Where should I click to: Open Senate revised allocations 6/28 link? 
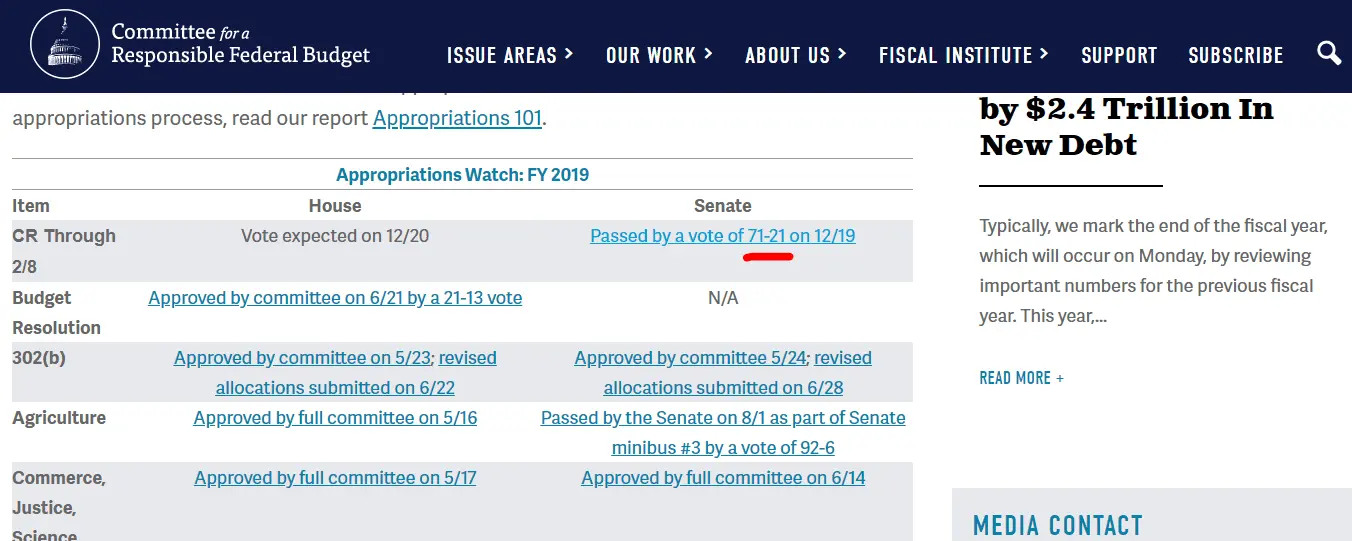pyautogui.click(x=723, y=388)
